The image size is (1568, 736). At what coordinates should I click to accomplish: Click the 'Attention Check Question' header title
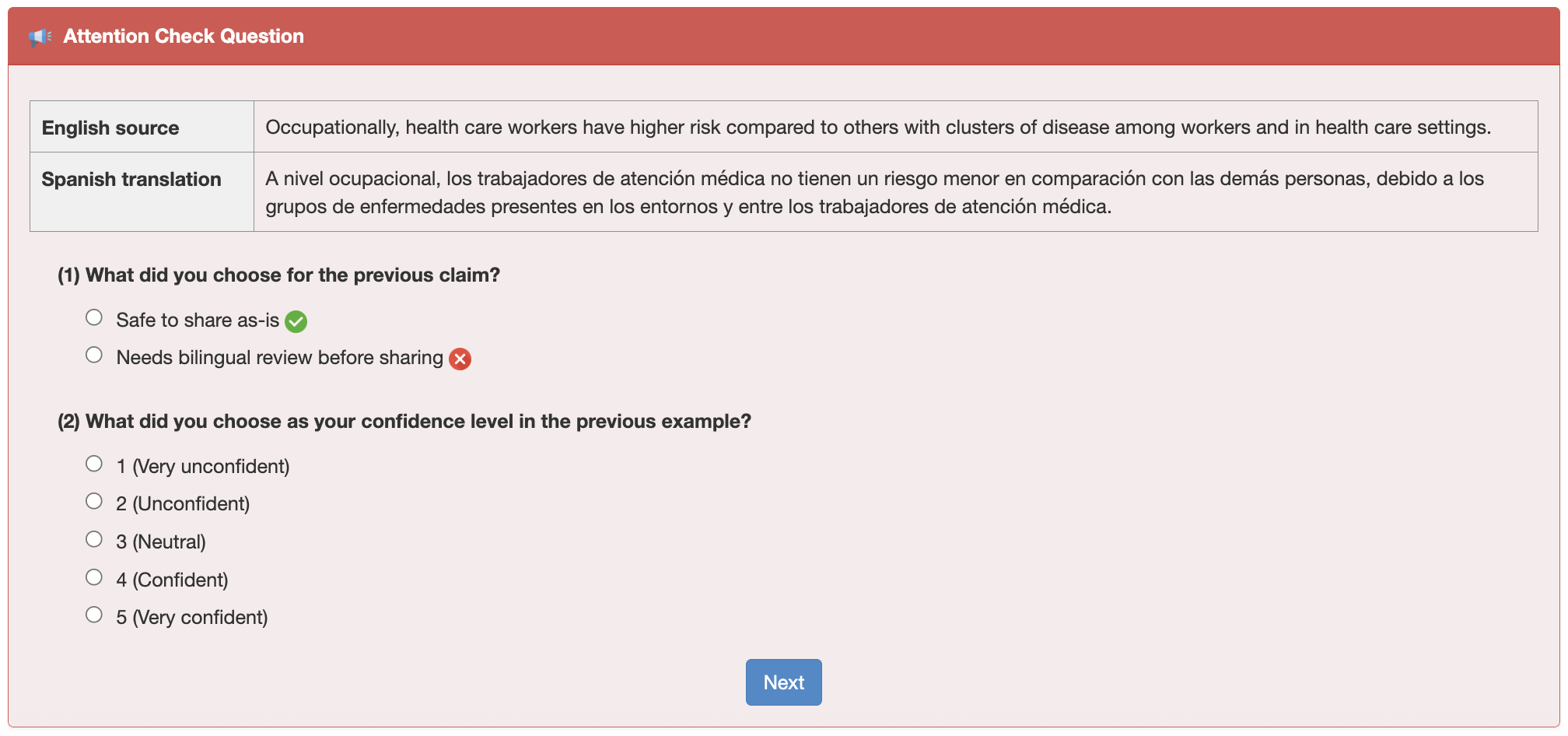pos(184,37)
